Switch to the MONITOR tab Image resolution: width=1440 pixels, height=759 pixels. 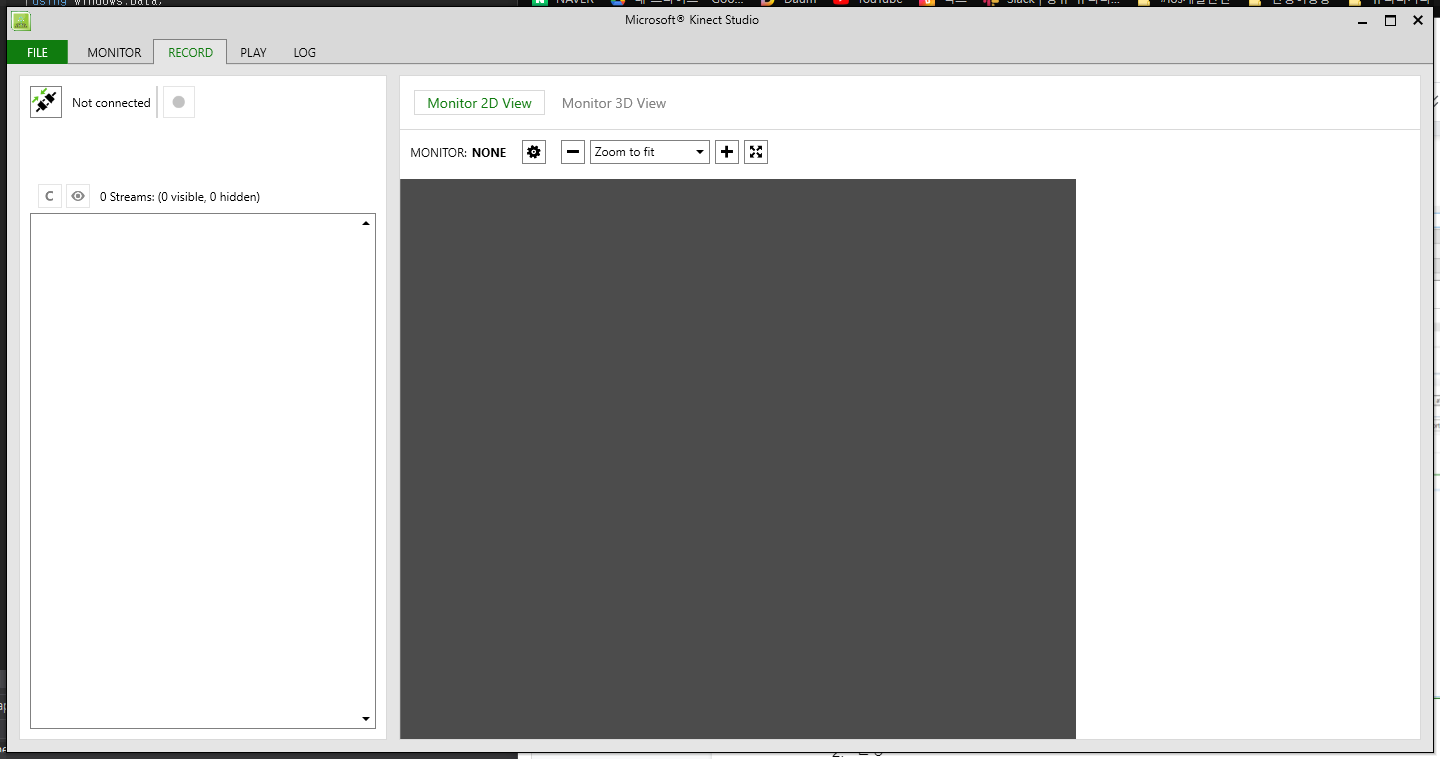(114, 52)
